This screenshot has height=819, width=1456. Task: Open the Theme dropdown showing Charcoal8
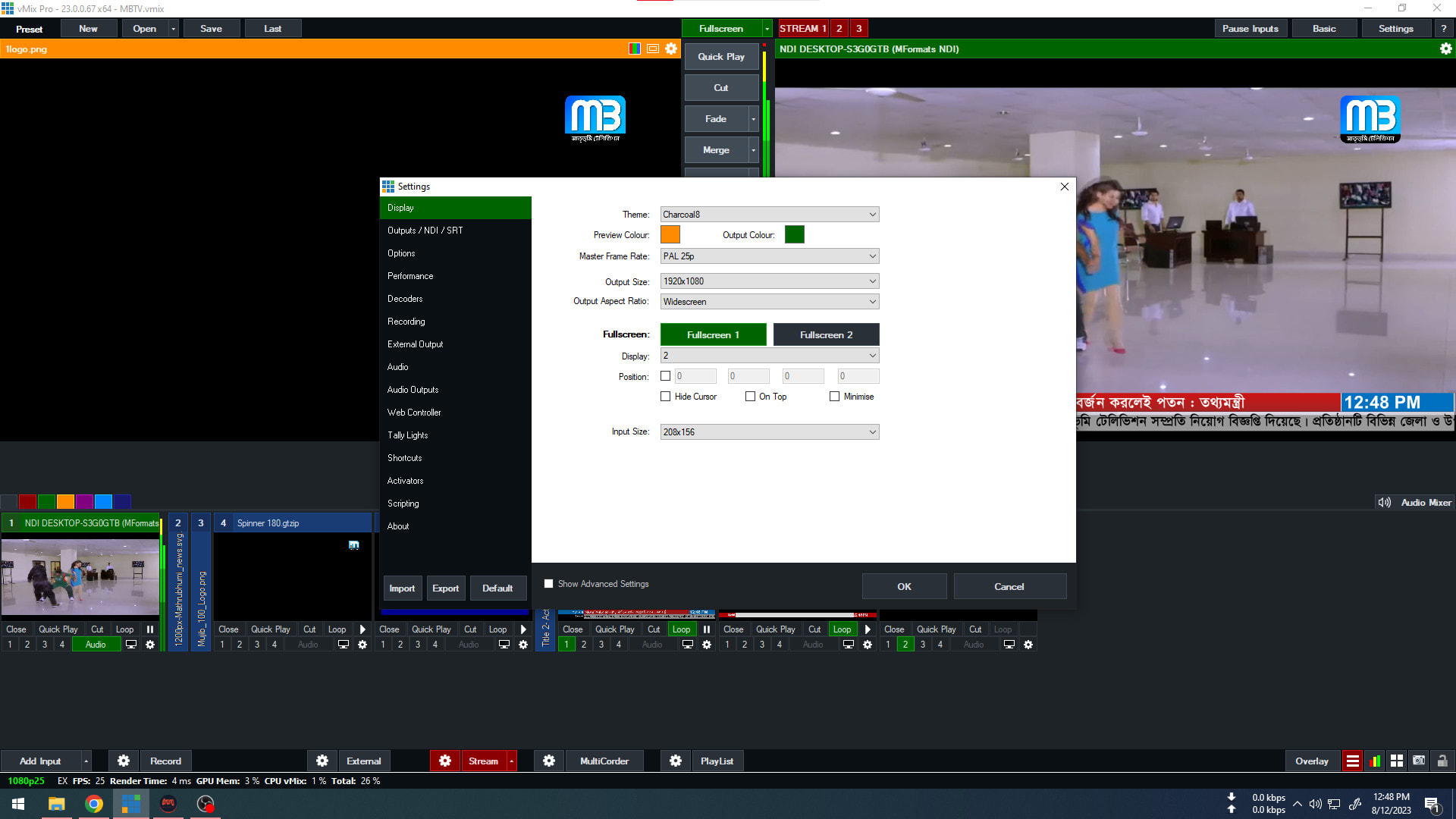pos(769,214)
